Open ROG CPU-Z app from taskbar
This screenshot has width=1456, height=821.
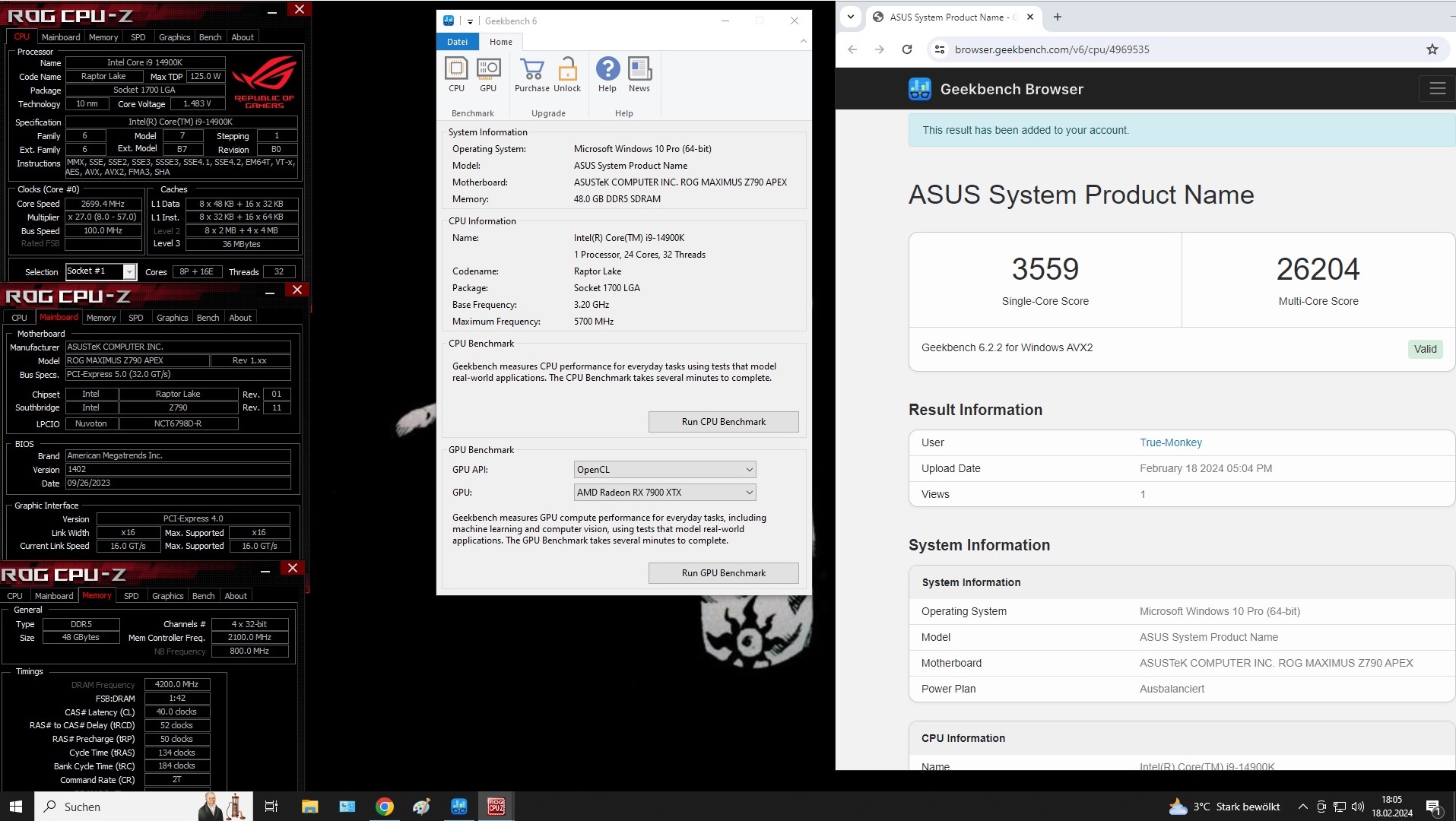(496, 807)
